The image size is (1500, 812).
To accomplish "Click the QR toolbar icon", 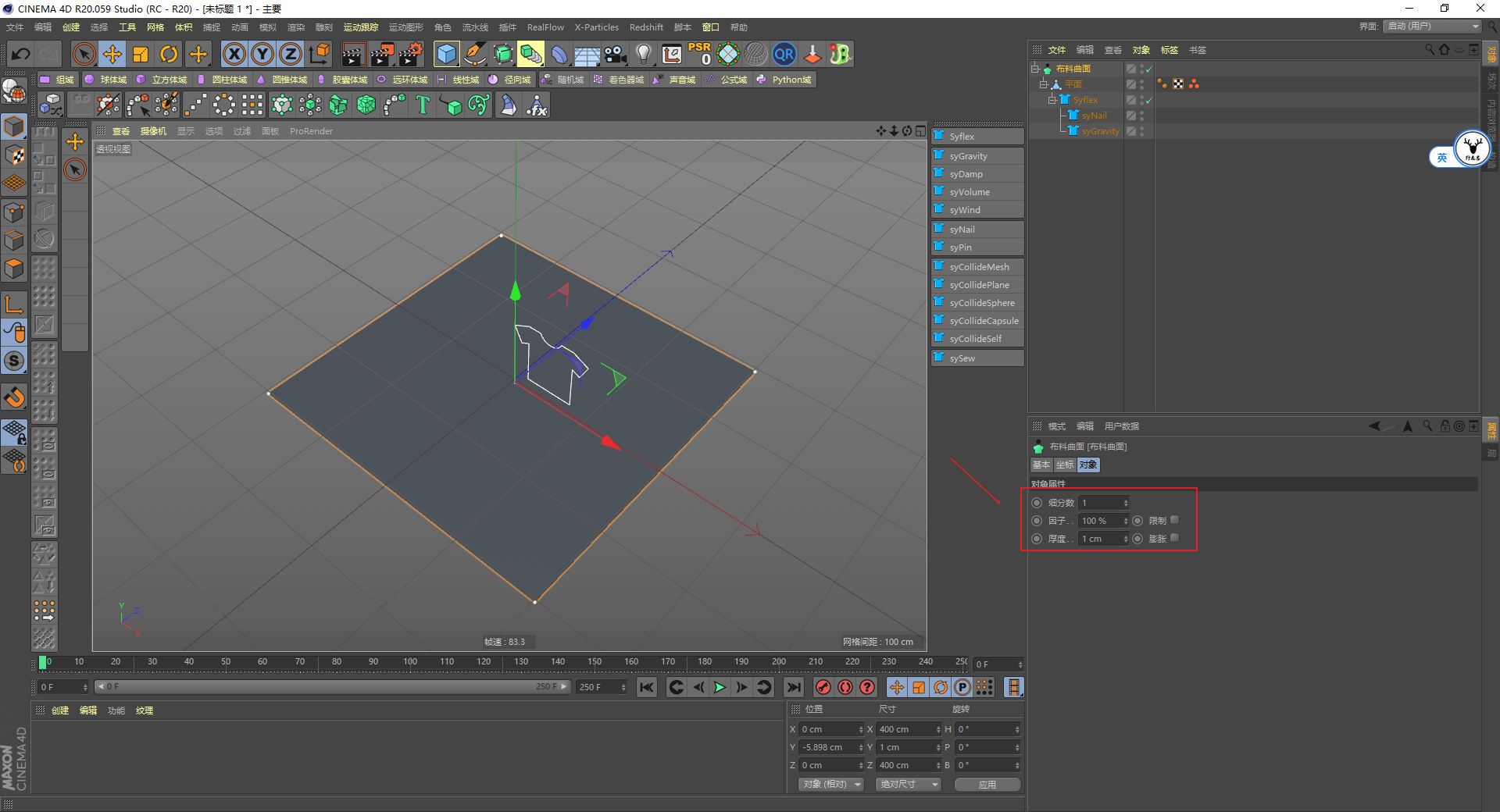I will (x=784, y=55).
